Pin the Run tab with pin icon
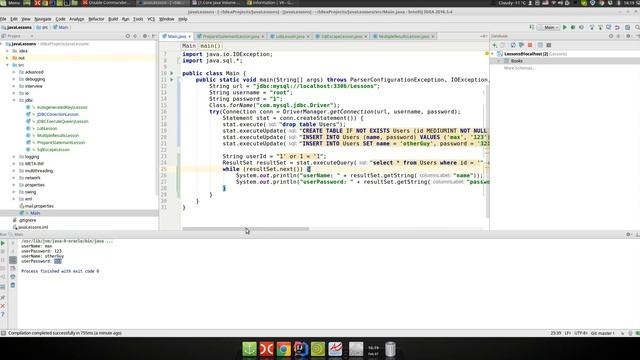The height and width of the screenshot is (360, 640). [x=3, y=297]
